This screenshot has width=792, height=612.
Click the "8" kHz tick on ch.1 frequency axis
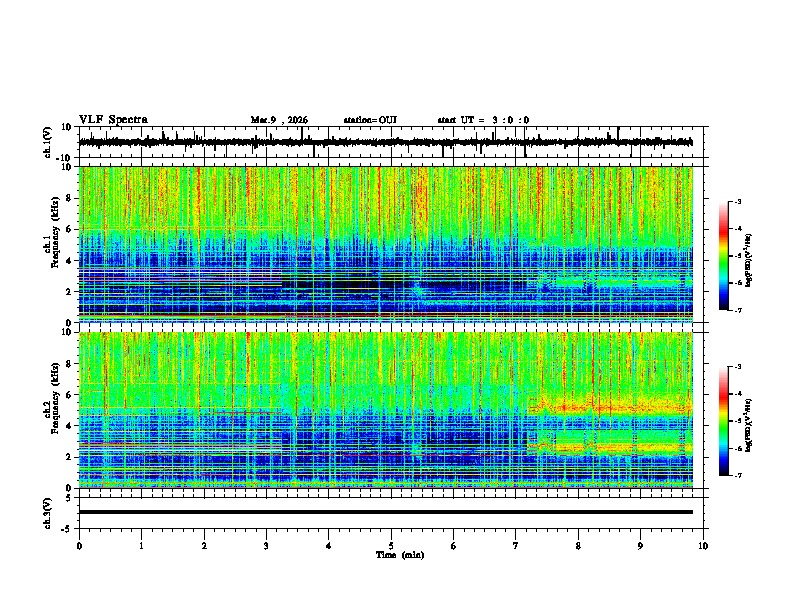(x=69, y=198)
